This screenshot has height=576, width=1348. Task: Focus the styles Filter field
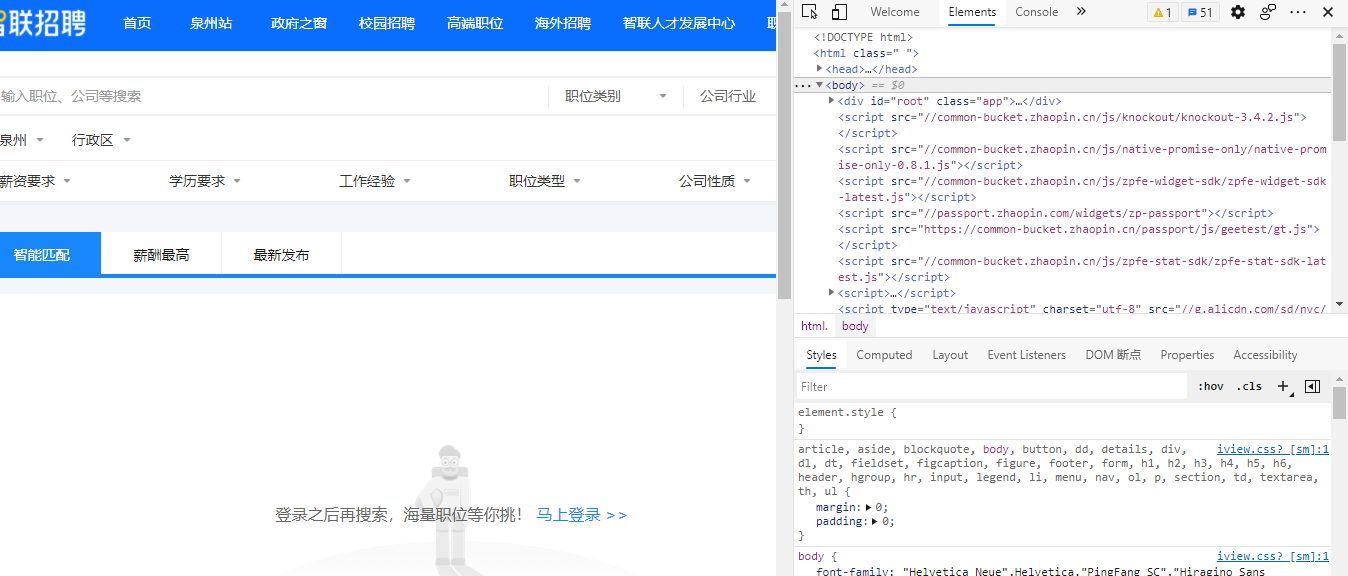click(992, 386)
